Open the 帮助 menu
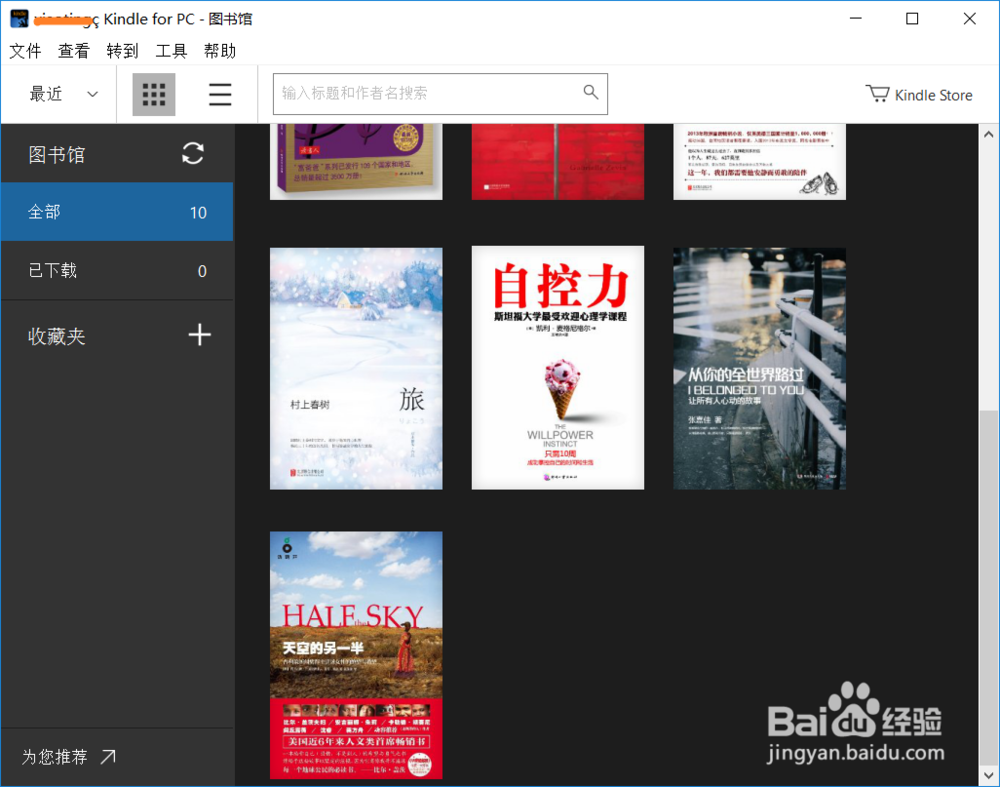This screenshot has height=787, width=1000. (x=220, y=51)
